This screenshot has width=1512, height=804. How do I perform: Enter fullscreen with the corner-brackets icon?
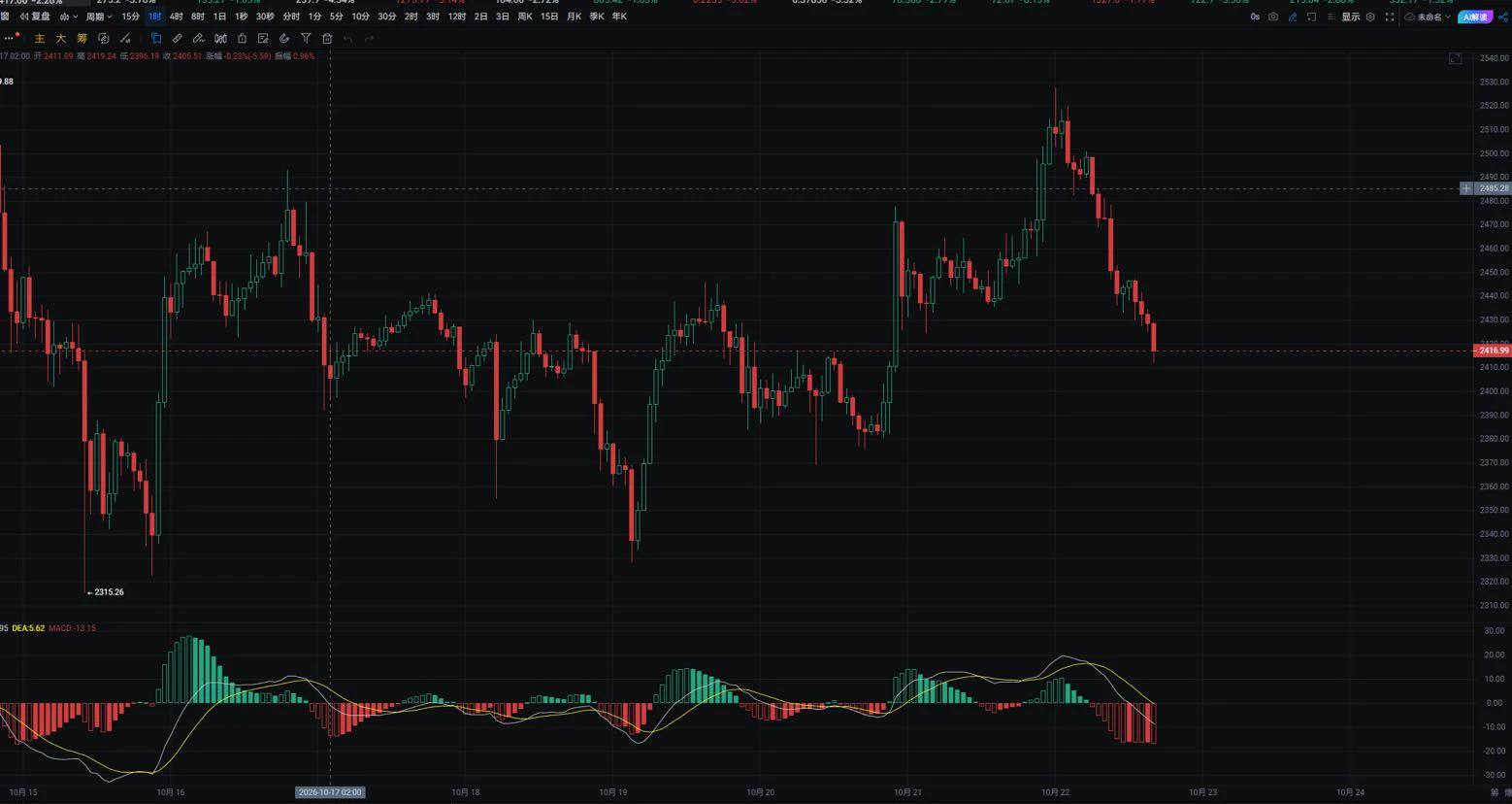pos(1390,17)
